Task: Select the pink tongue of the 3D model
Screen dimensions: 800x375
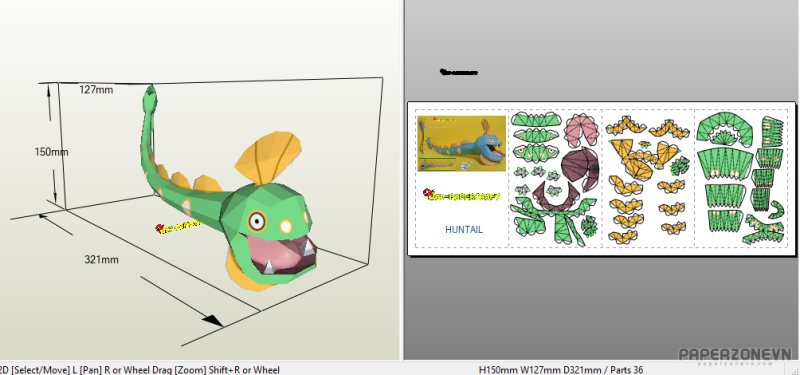Action: pyautogui.click(x=273, y=254)
